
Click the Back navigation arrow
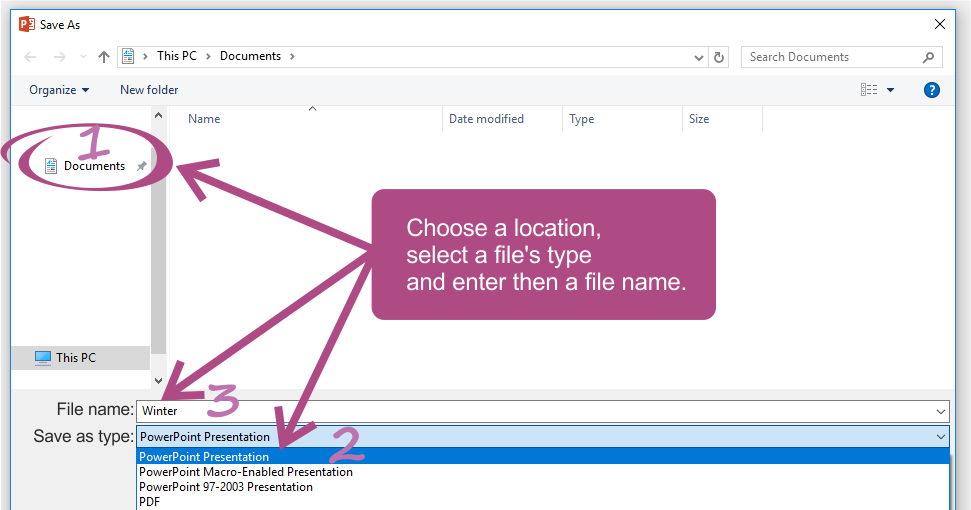coord(30,57)
